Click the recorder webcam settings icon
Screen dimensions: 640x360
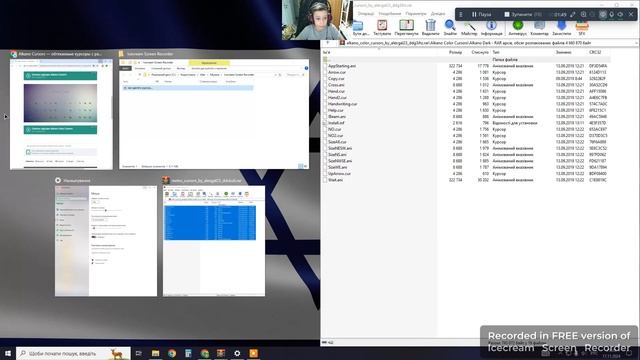click(x=602, y=14)
